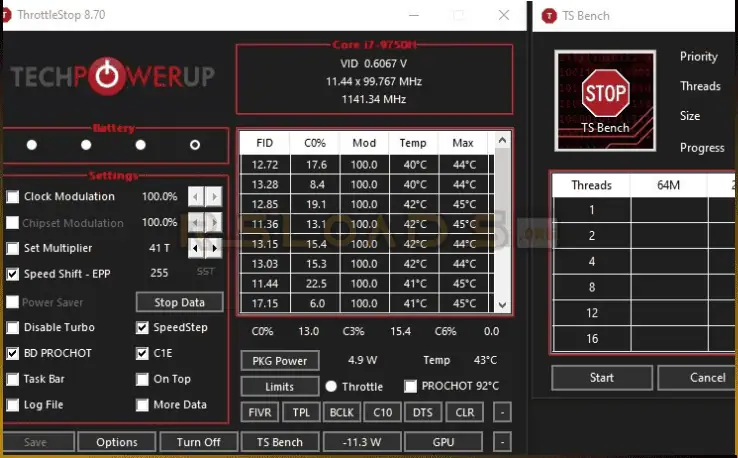Decrease the Set Multiplier value arrow

tap(197, 248)
